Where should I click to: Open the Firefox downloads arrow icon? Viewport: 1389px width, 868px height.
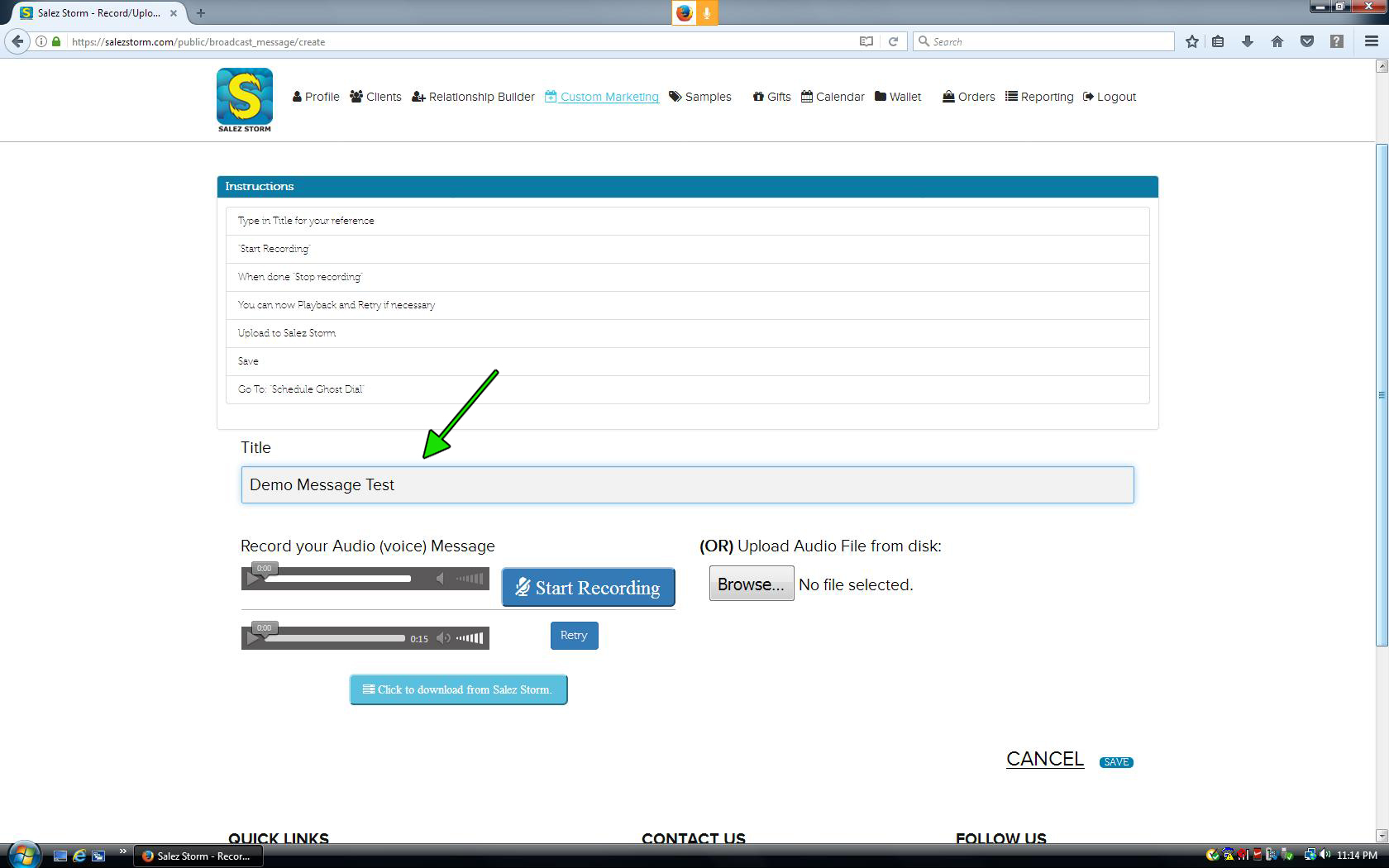[x=1247, y=41]
